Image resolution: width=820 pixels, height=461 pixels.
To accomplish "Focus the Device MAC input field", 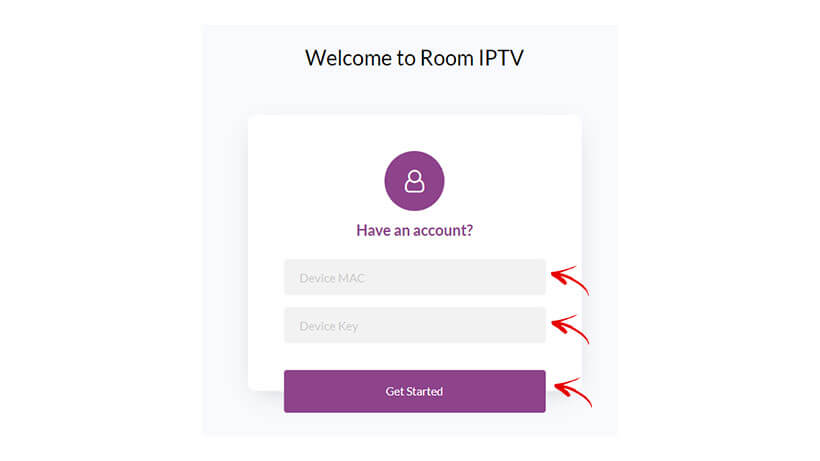I will tap(415, 277).
